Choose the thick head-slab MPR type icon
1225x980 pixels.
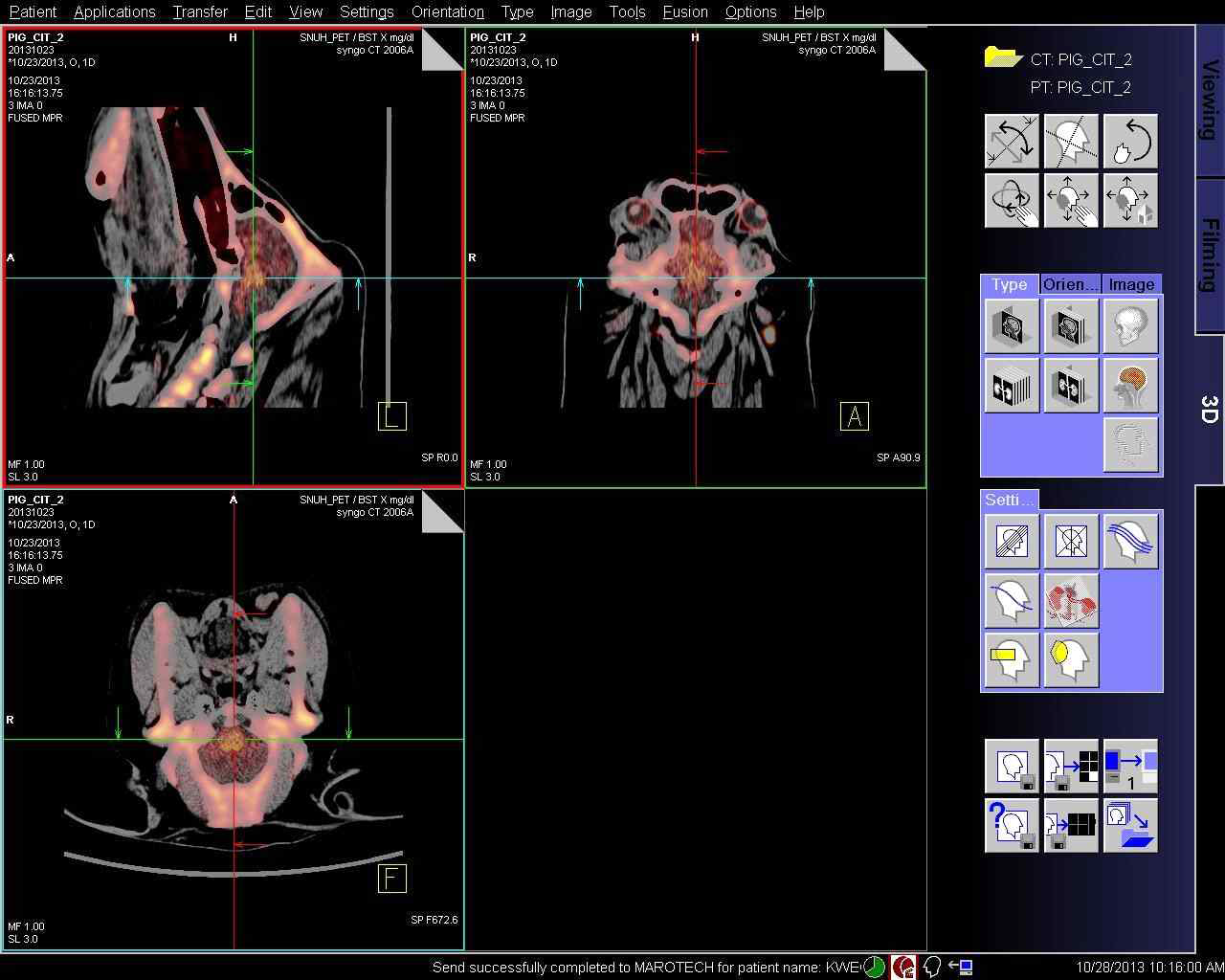coord(1071,326)
